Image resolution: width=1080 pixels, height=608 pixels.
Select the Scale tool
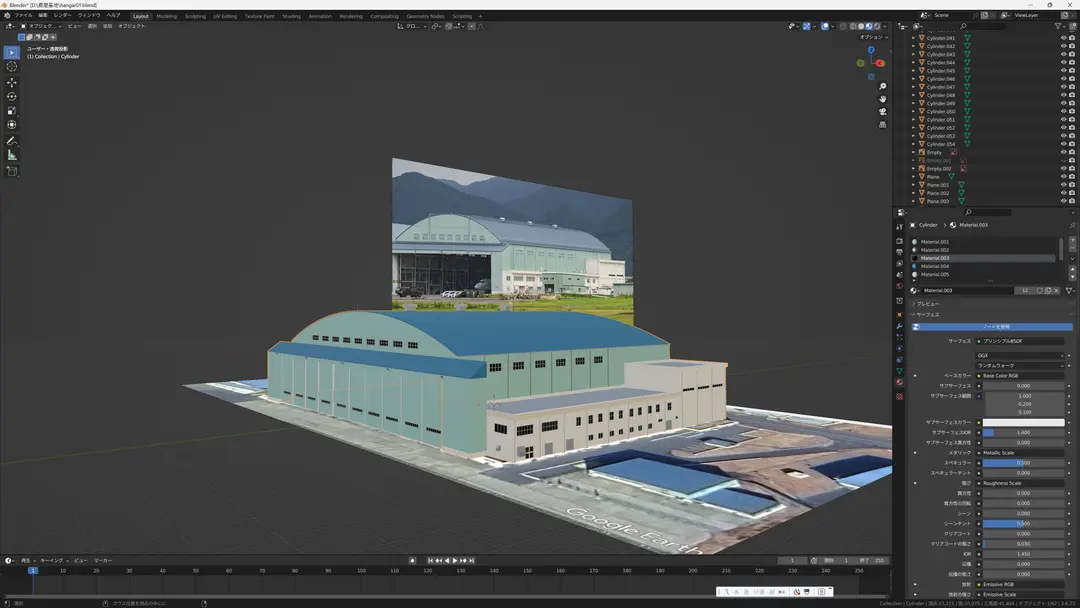point(12,110)
